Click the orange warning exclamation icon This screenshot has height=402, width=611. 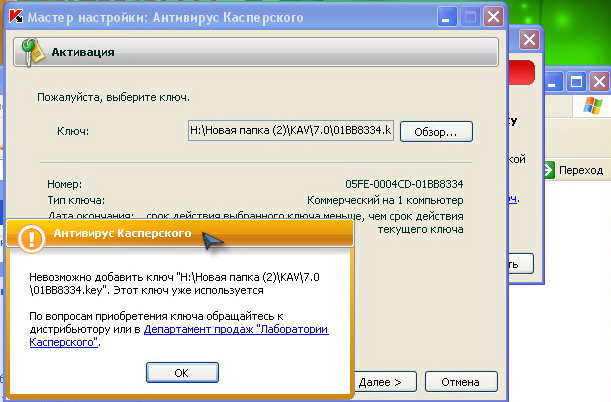coord(33,236)
